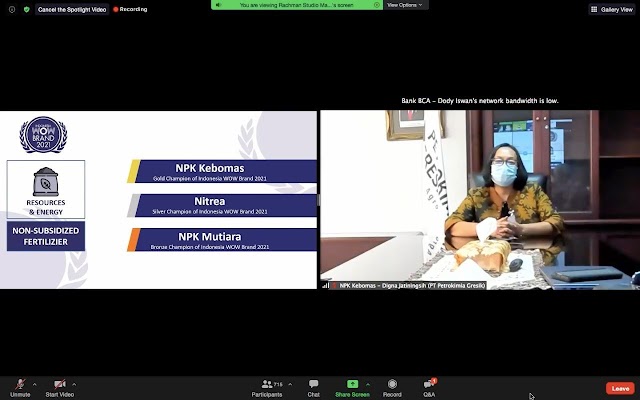The image size is (640, 400).
Task: Open the Chat panel
Action: pos(313,388)
